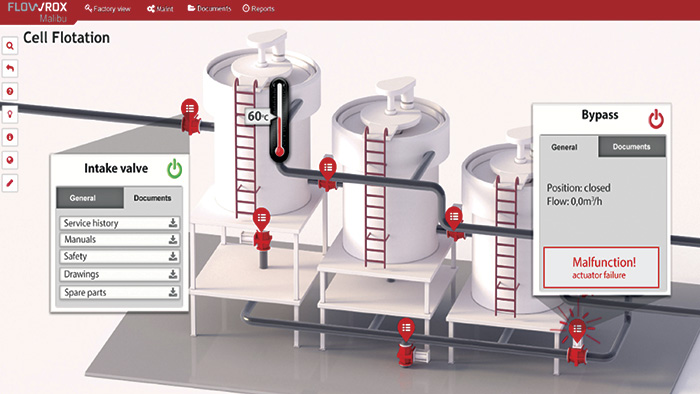Click the lightbulb icon in left sidebar
700x394 pixels.
point(10,114)
